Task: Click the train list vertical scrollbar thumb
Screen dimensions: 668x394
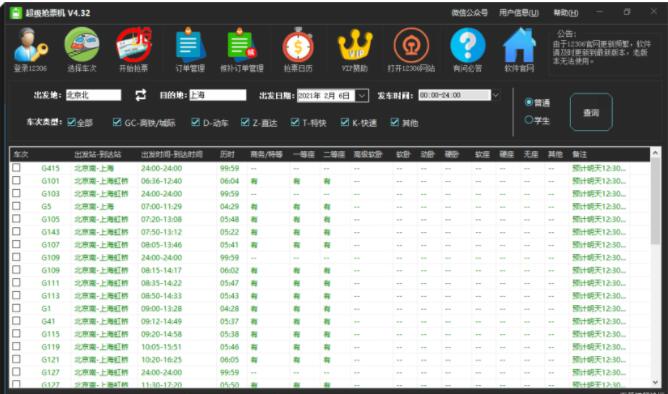Action: pos(655,201)
